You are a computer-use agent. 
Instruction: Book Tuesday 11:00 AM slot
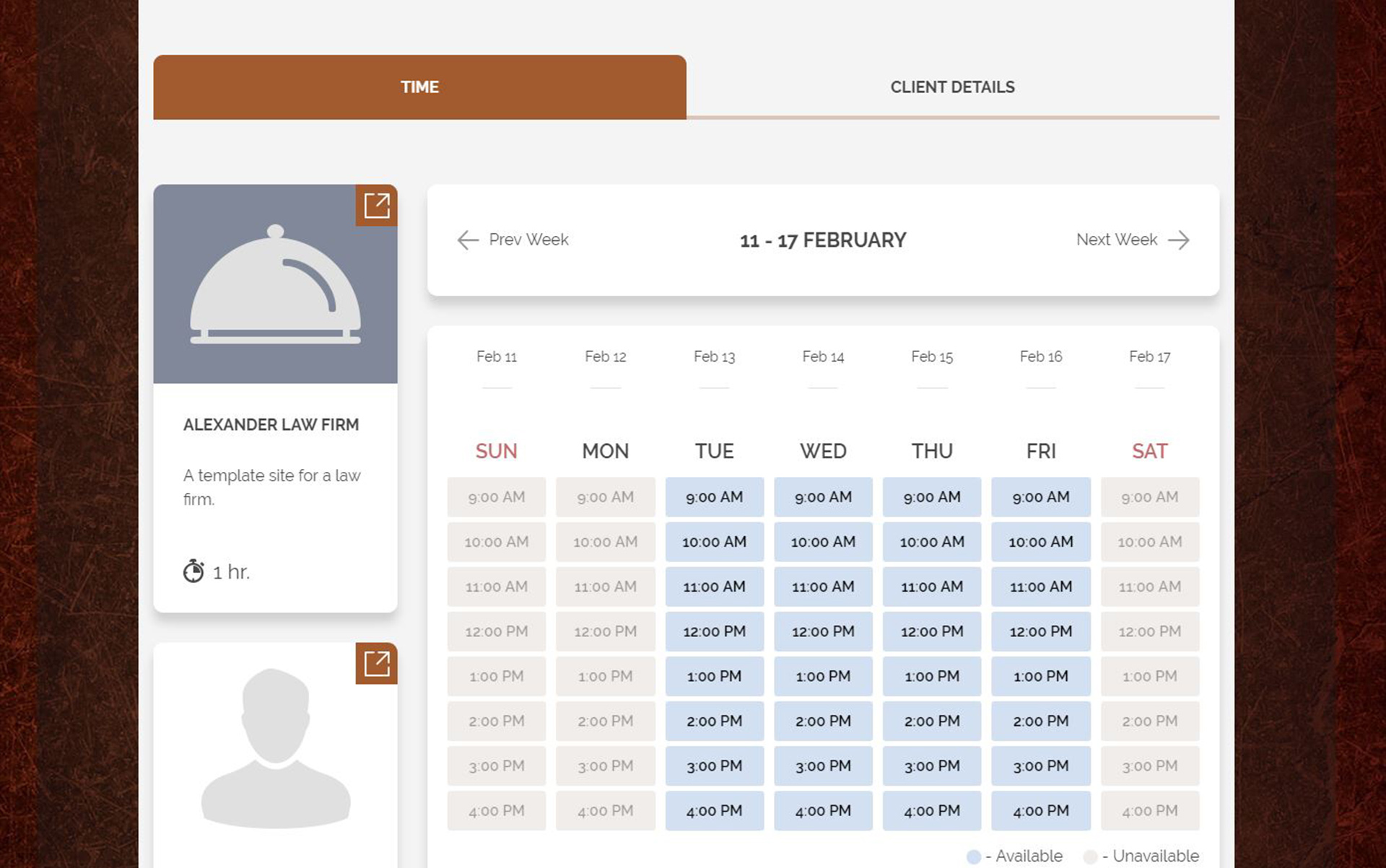pos(715,587)
